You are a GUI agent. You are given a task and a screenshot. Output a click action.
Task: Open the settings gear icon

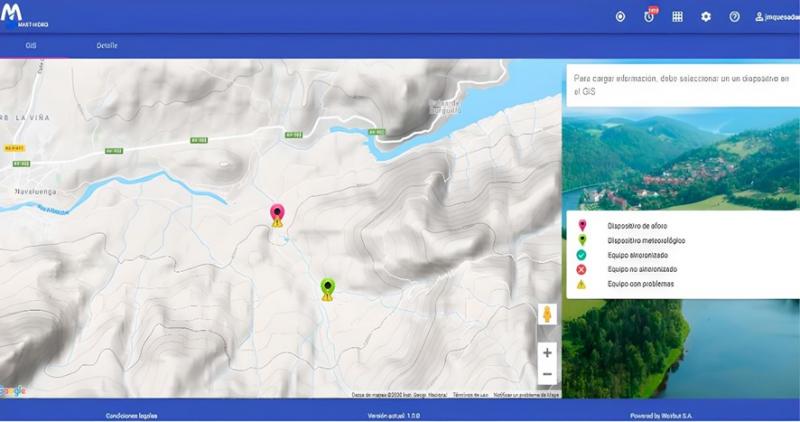[x=706, y=17]
